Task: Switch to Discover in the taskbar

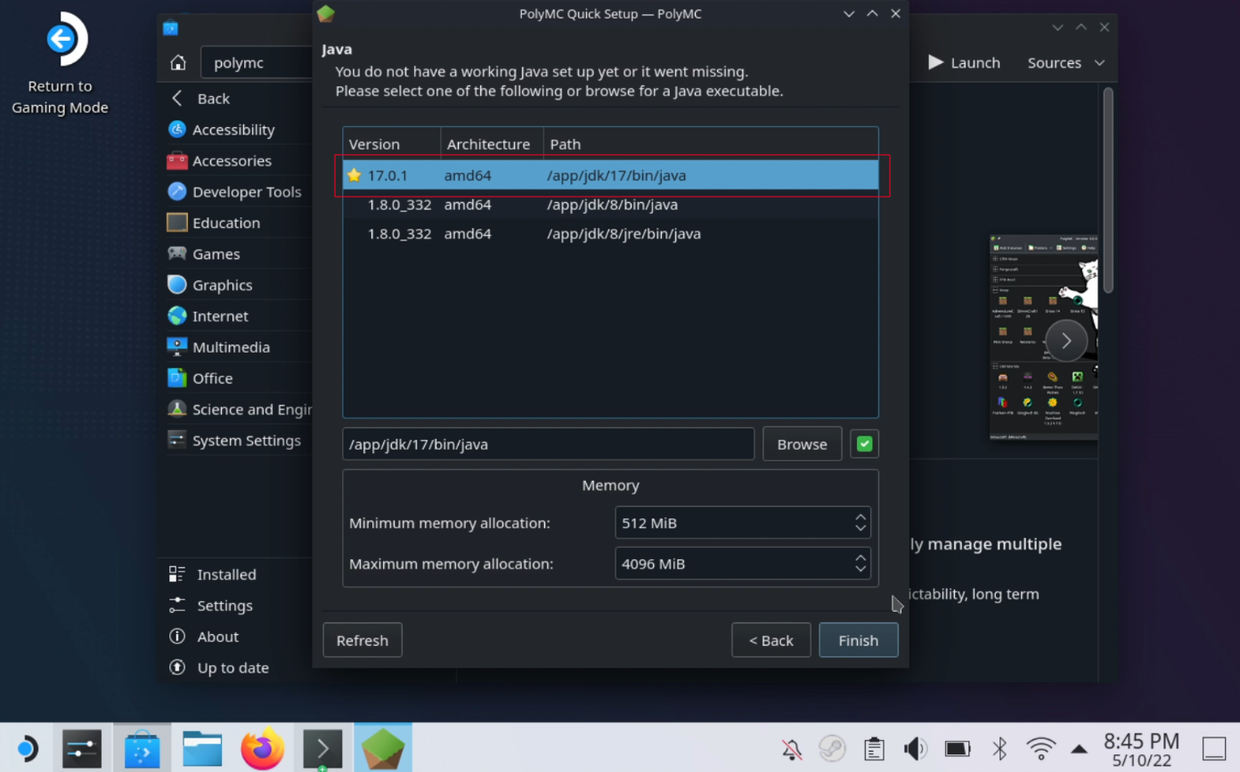Action: point(142,748)
